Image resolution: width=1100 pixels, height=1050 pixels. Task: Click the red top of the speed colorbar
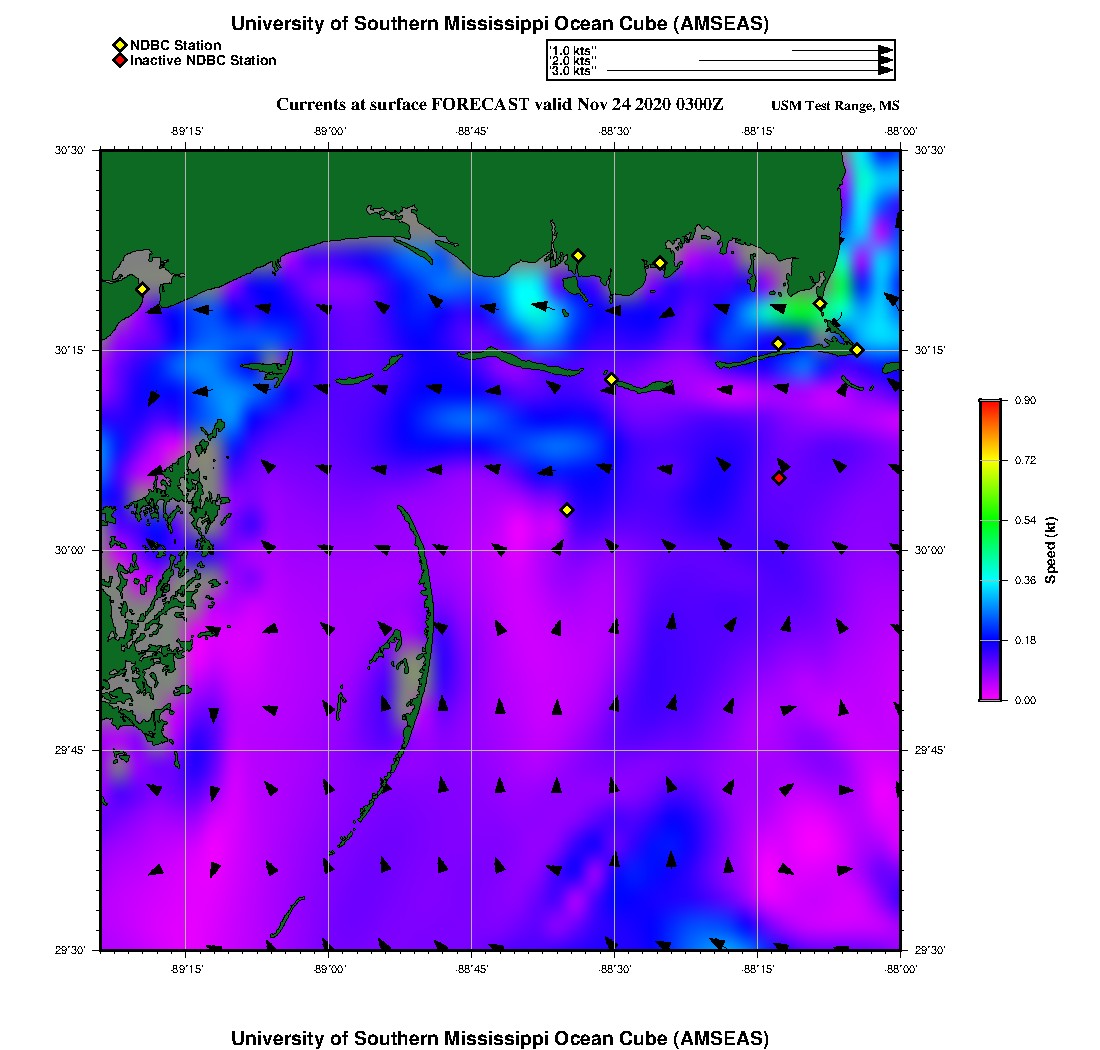click(989, 406)
